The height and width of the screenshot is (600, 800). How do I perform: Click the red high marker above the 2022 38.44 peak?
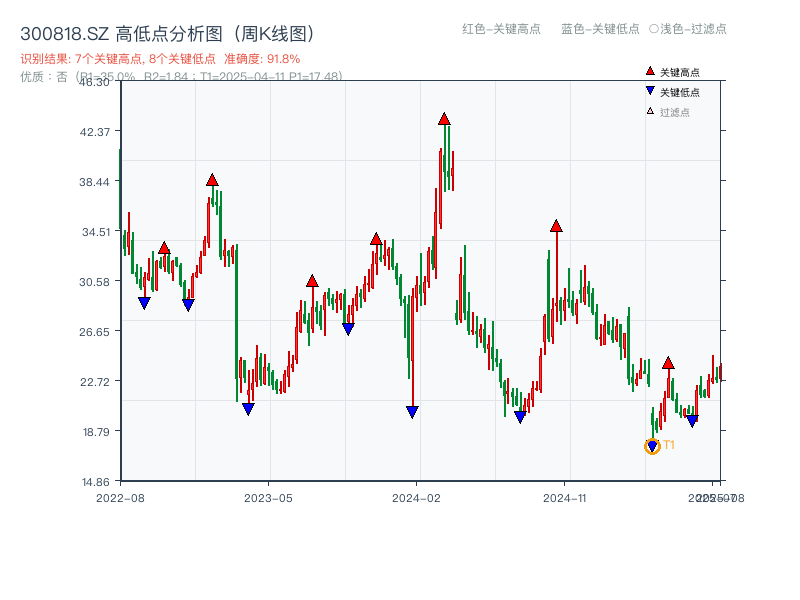[211, 181]
